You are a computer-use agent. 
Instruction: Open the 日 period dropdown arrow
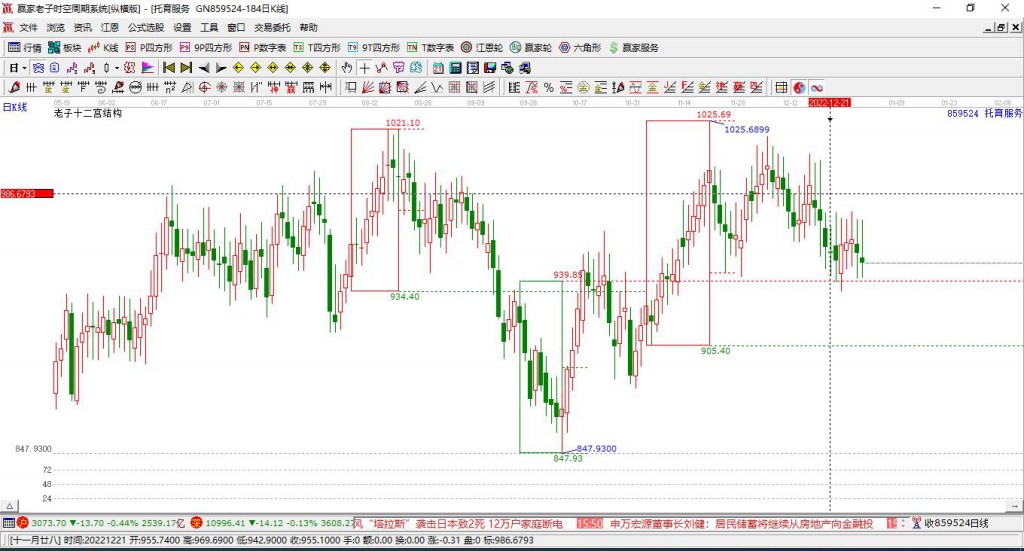pyautogui.click(x=24, y=67)
